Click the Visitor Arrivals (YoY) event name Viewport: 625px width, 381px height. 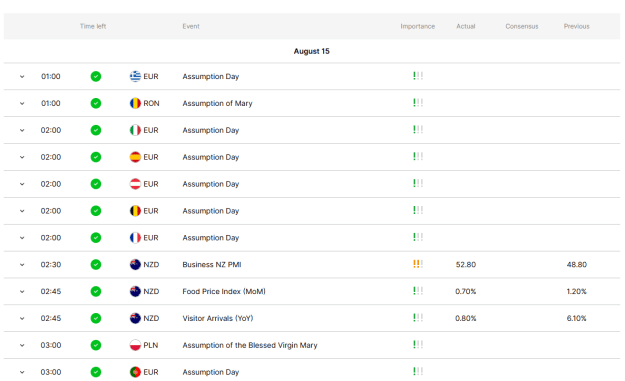pyautogui.click(x=218, y=318)
